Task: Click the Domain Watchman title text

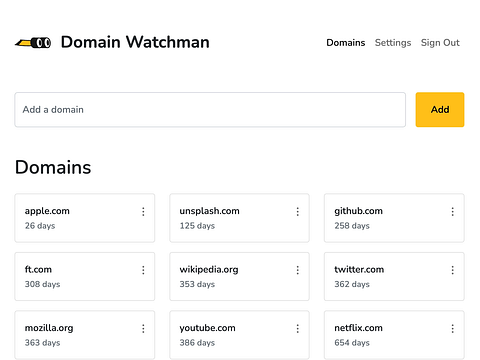Action: [x=135, y=42]
